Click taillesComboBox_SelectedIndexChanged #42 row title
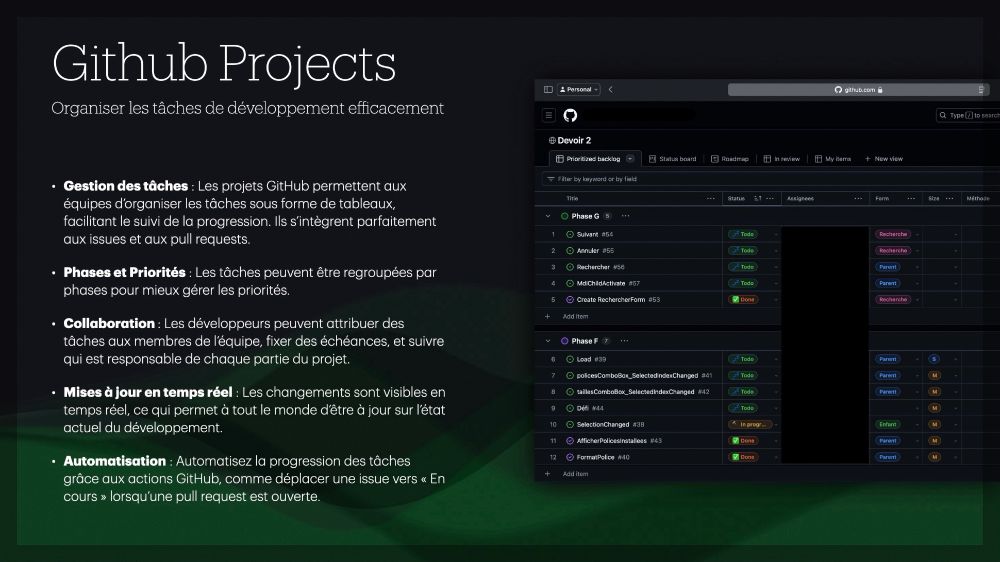1000x562 pixels. point(643,392)
